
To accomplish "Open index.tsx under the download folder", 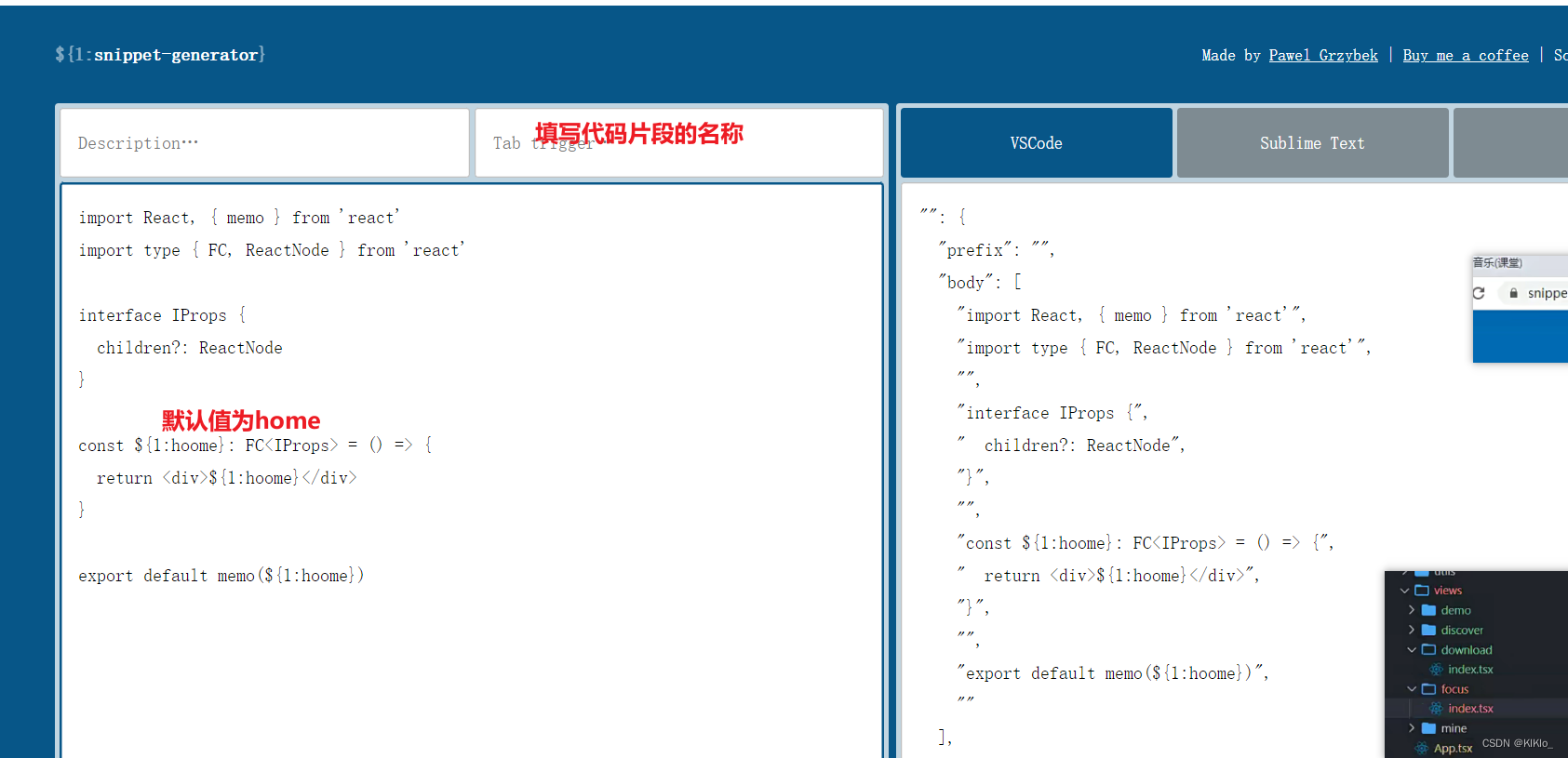I will [x=1470, y=670].
